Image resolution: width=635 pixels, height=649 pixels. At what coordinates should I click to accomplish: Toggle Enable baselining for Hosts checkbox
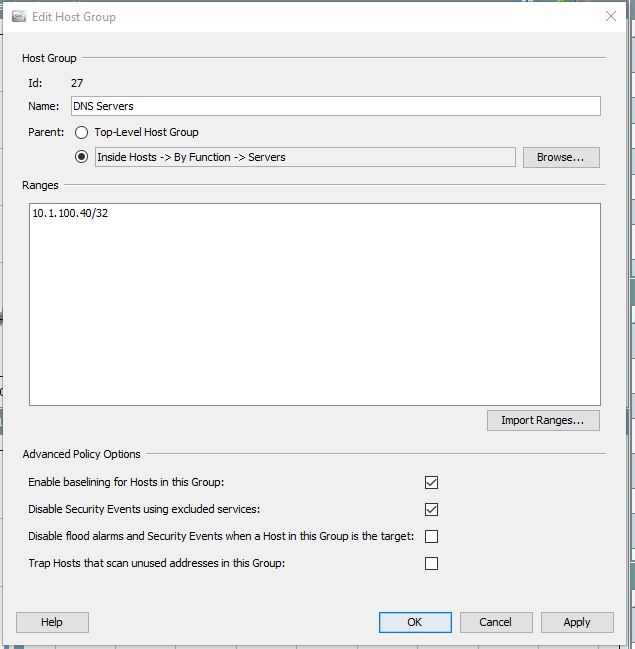(x=431, y=482)
